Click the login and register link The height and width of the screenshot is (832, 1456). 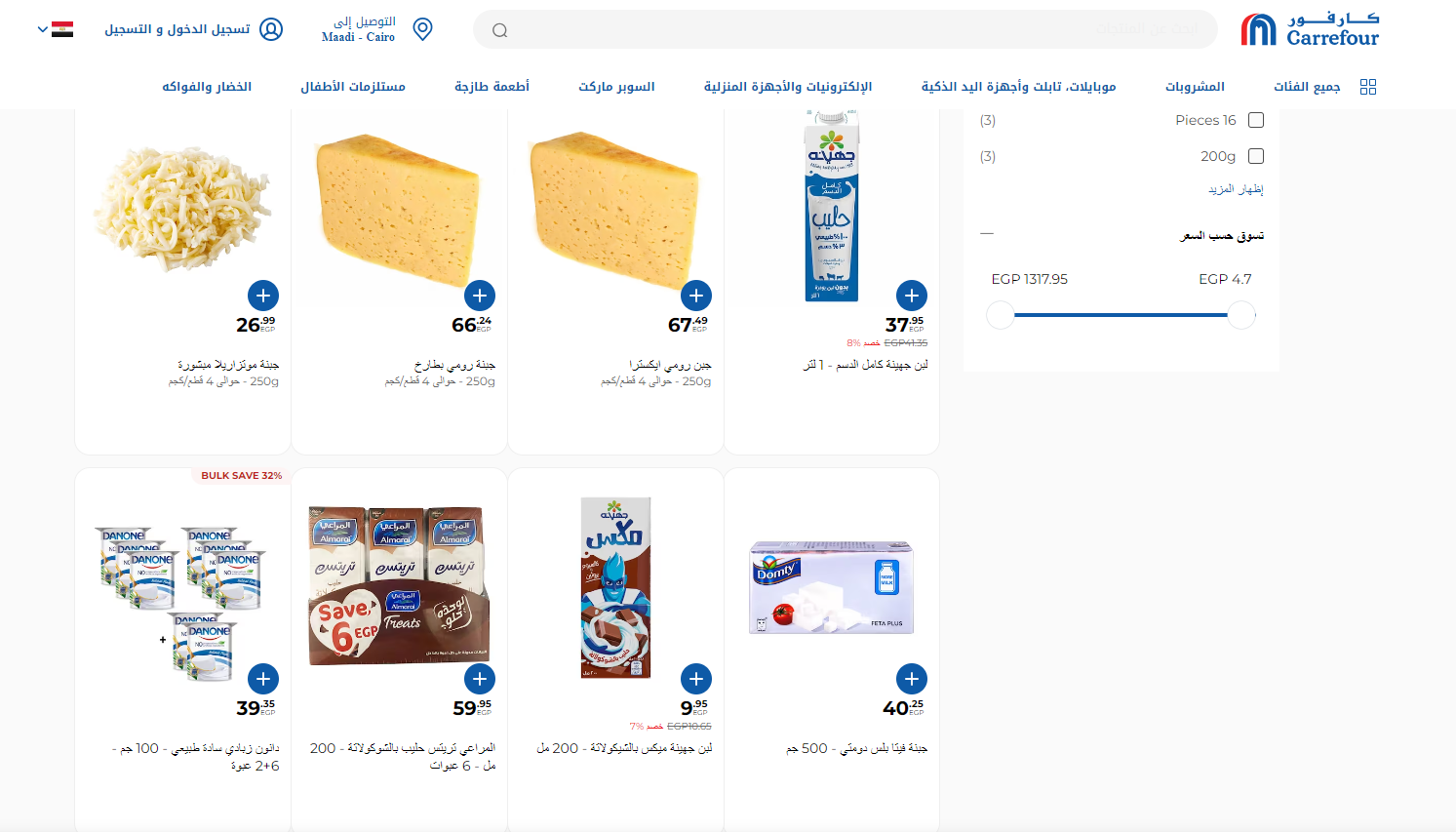177,29
